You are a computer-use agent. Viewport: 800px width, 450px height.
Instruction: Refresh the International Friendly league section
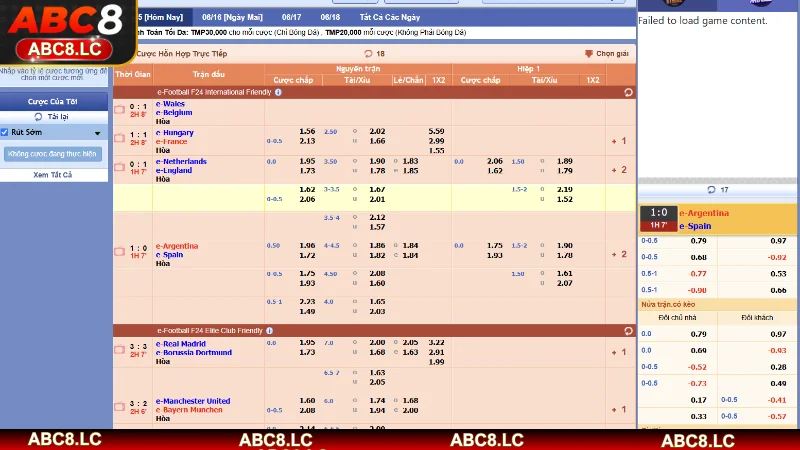(628, 92)
